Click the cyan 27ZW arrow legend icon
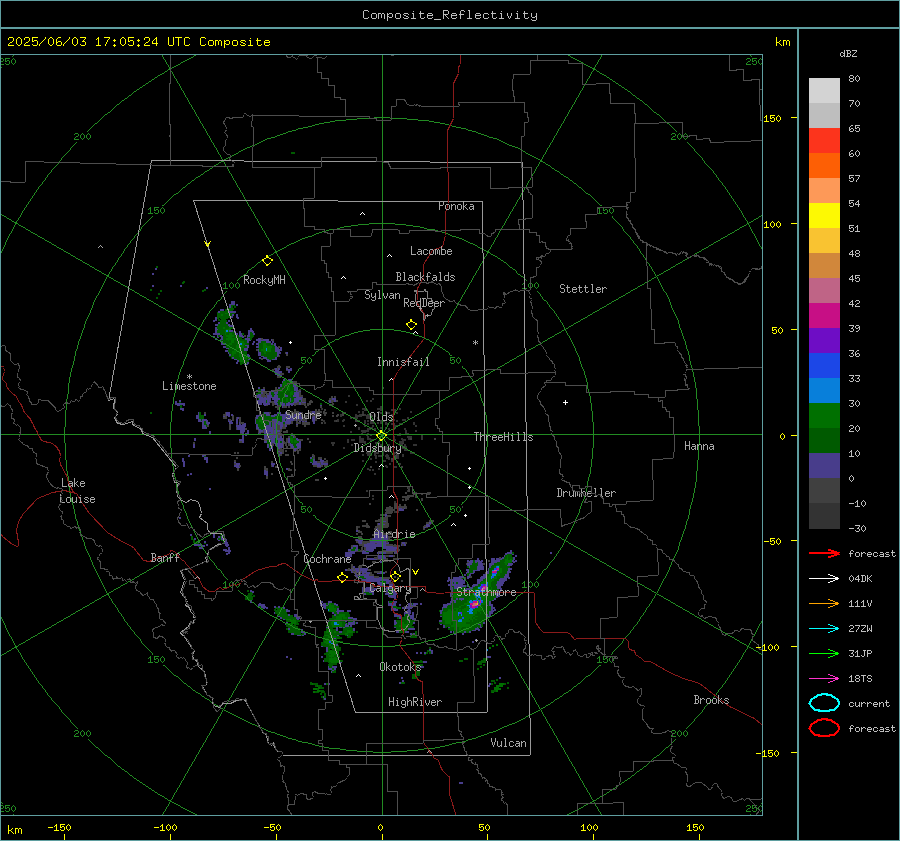This screenshot has width=900, height=841. 824,629
